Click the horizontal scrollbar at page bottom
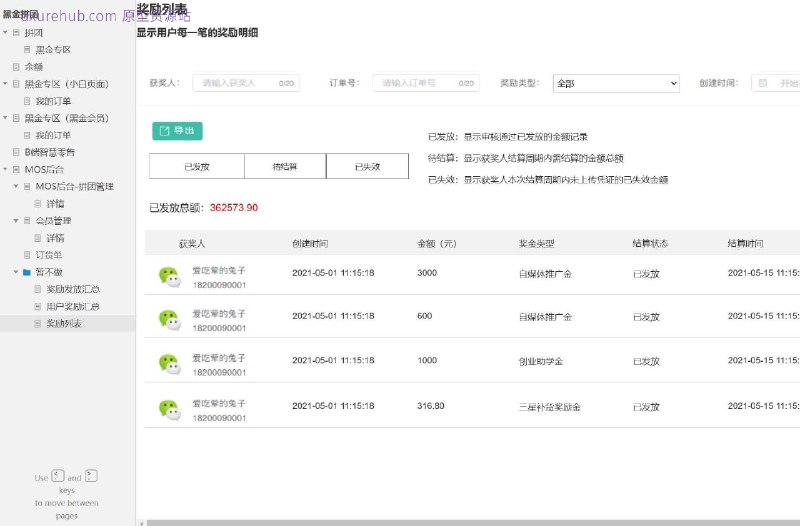 coord(473,523)
